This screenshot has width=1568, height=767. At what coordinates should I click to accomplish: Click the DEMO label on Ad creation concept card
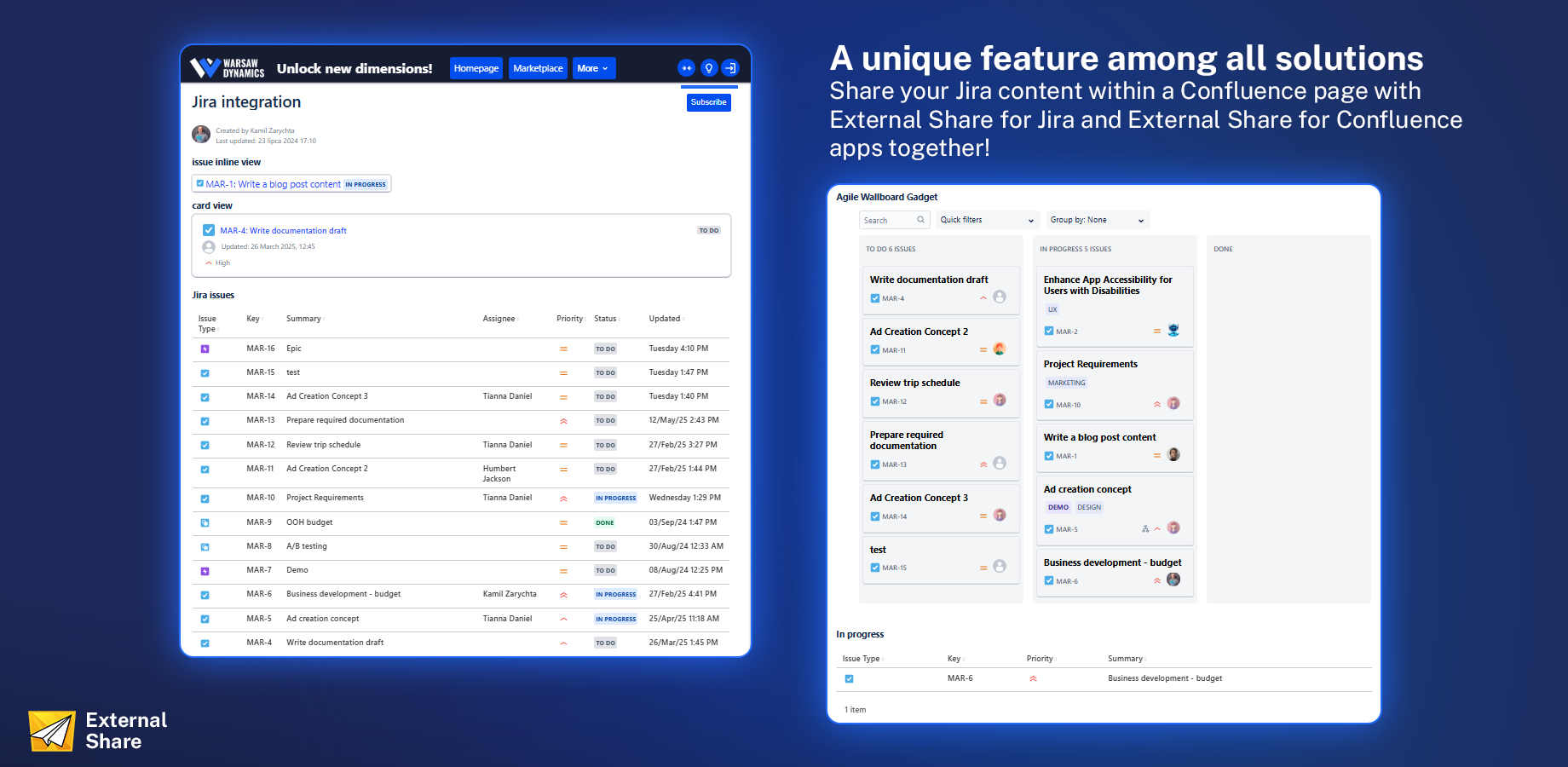pyautogui.click(x=1058, y=508)
